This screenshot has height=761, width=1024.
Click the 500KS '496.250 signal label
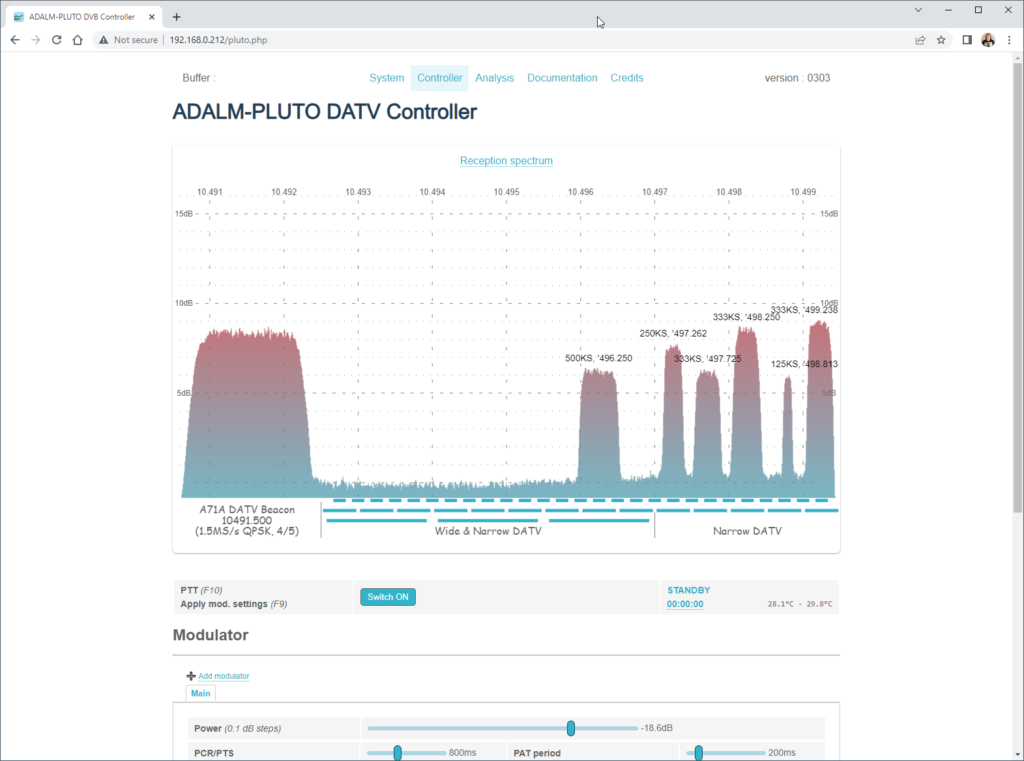[x=598, y=358]
